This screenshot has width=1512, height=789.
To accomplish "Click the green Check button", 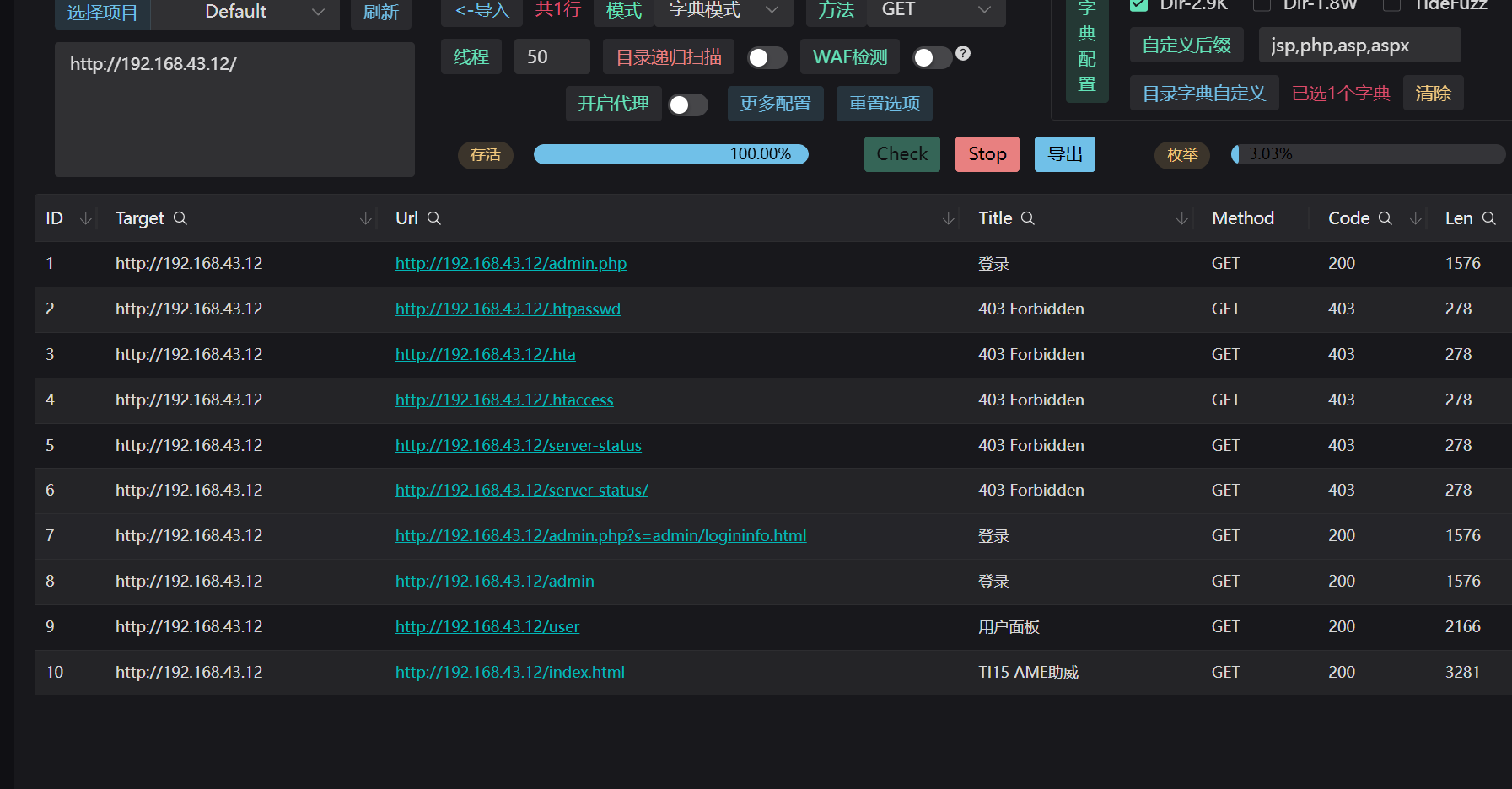I will click(902, 154).
